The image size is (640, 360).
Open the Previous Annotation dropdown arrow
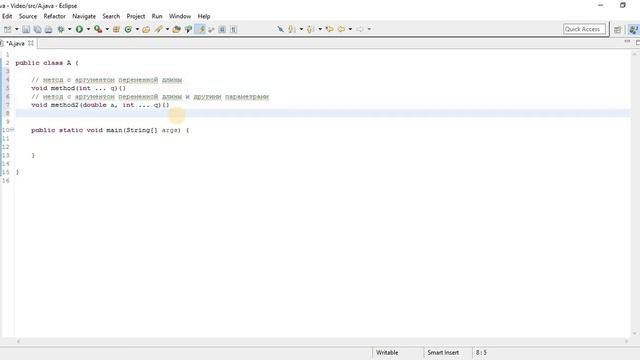320,29
